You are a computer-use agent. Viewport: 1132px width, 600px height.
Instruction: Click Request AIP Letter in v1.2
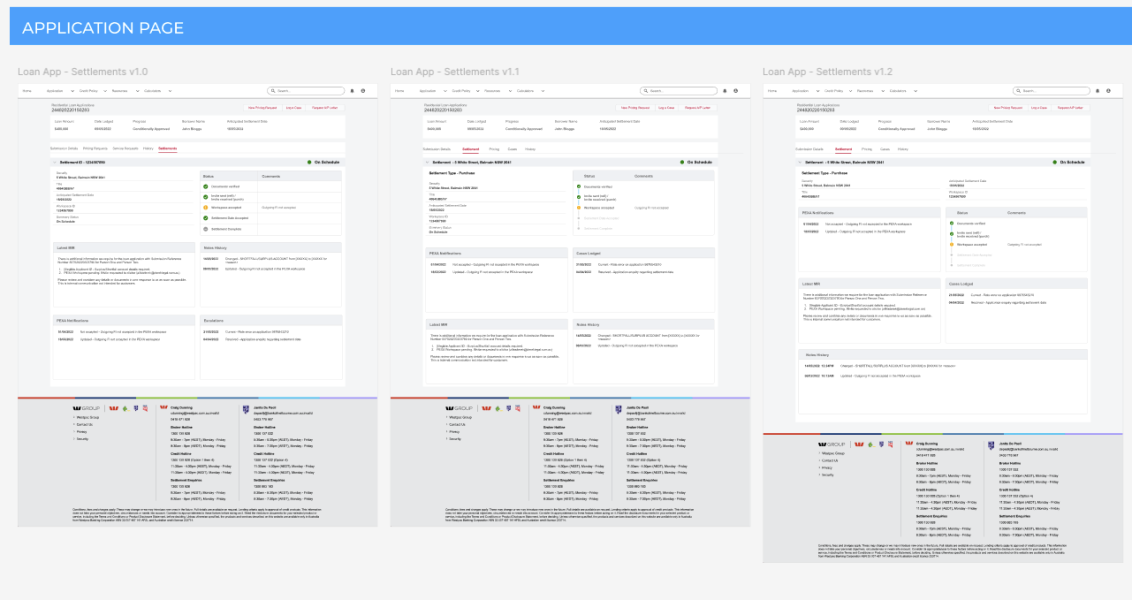[1070, 108]
